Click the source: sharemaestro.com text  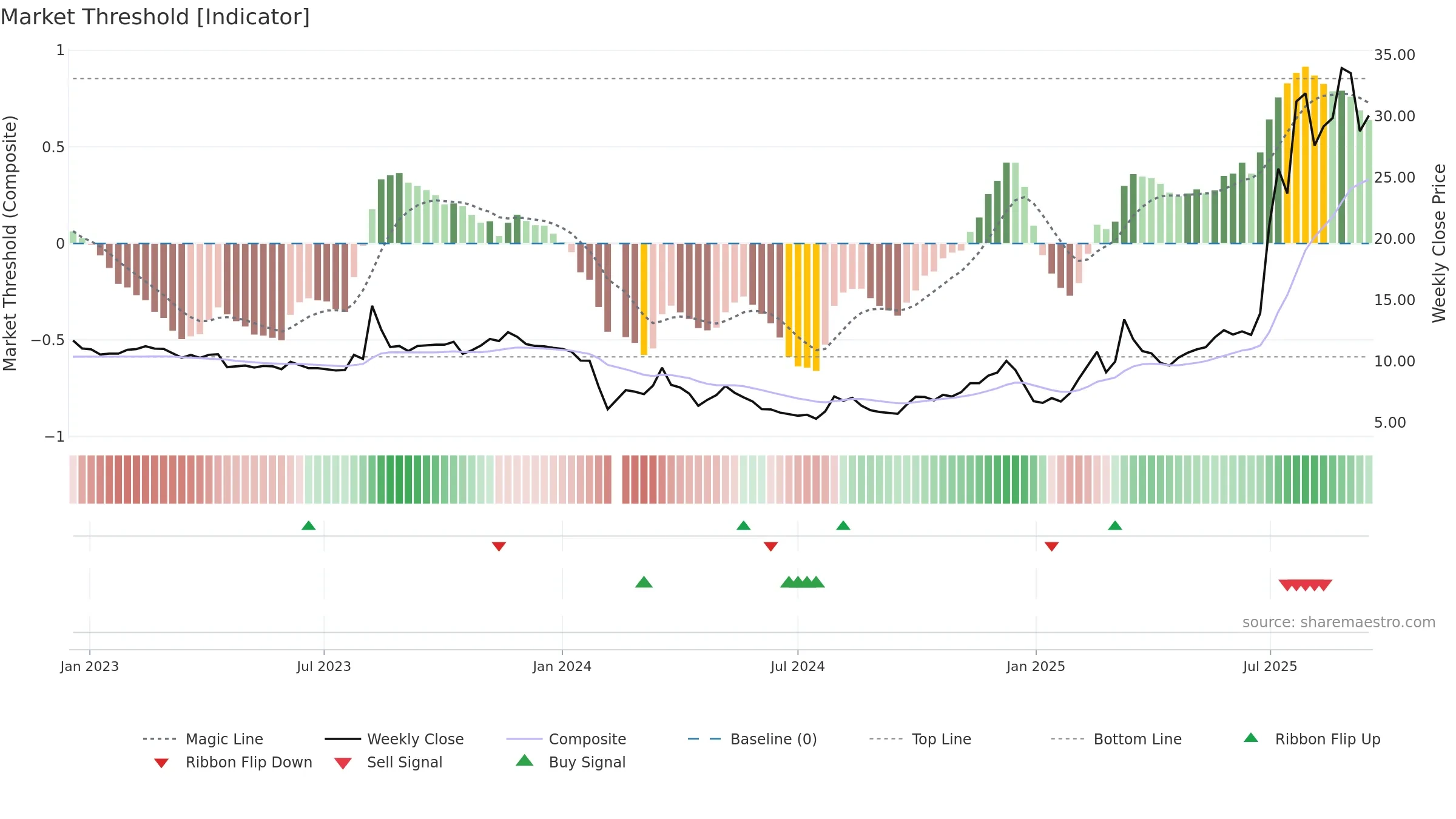1338,622
